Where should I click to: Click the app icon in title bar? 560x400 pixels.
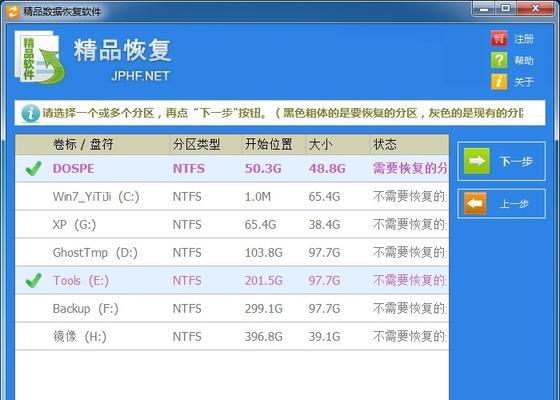pyautogui.click(x=13, y=11)
